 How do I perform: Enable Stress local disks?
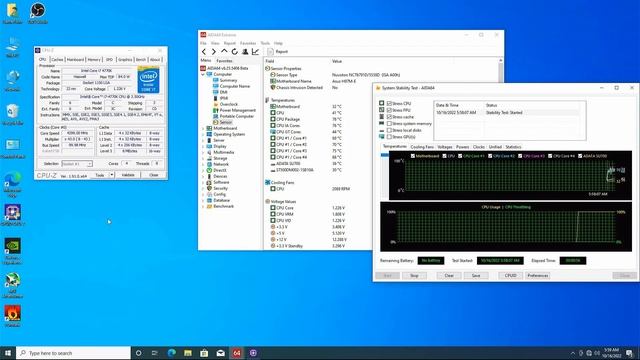[389, 130]
